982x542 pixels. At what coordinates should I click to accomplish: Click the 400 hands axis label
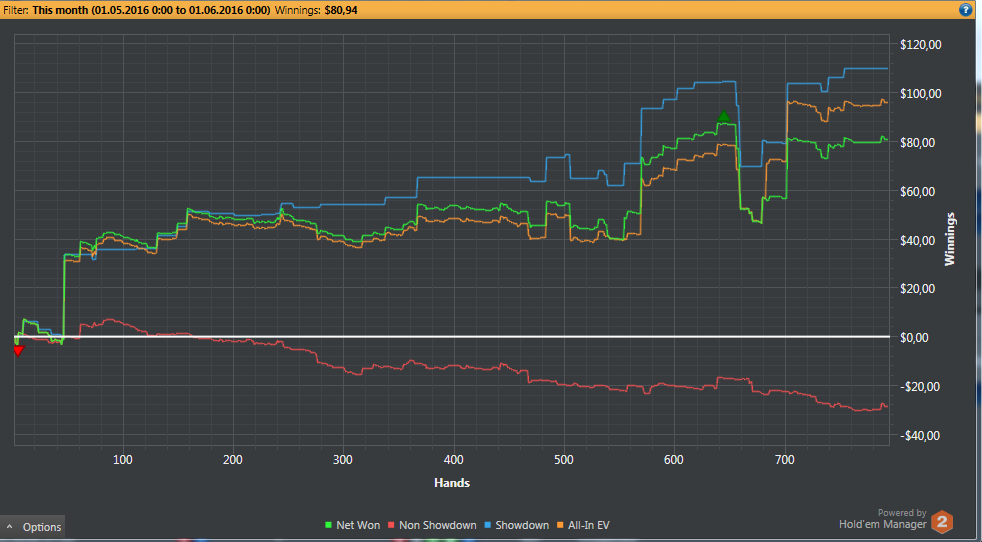453,461
